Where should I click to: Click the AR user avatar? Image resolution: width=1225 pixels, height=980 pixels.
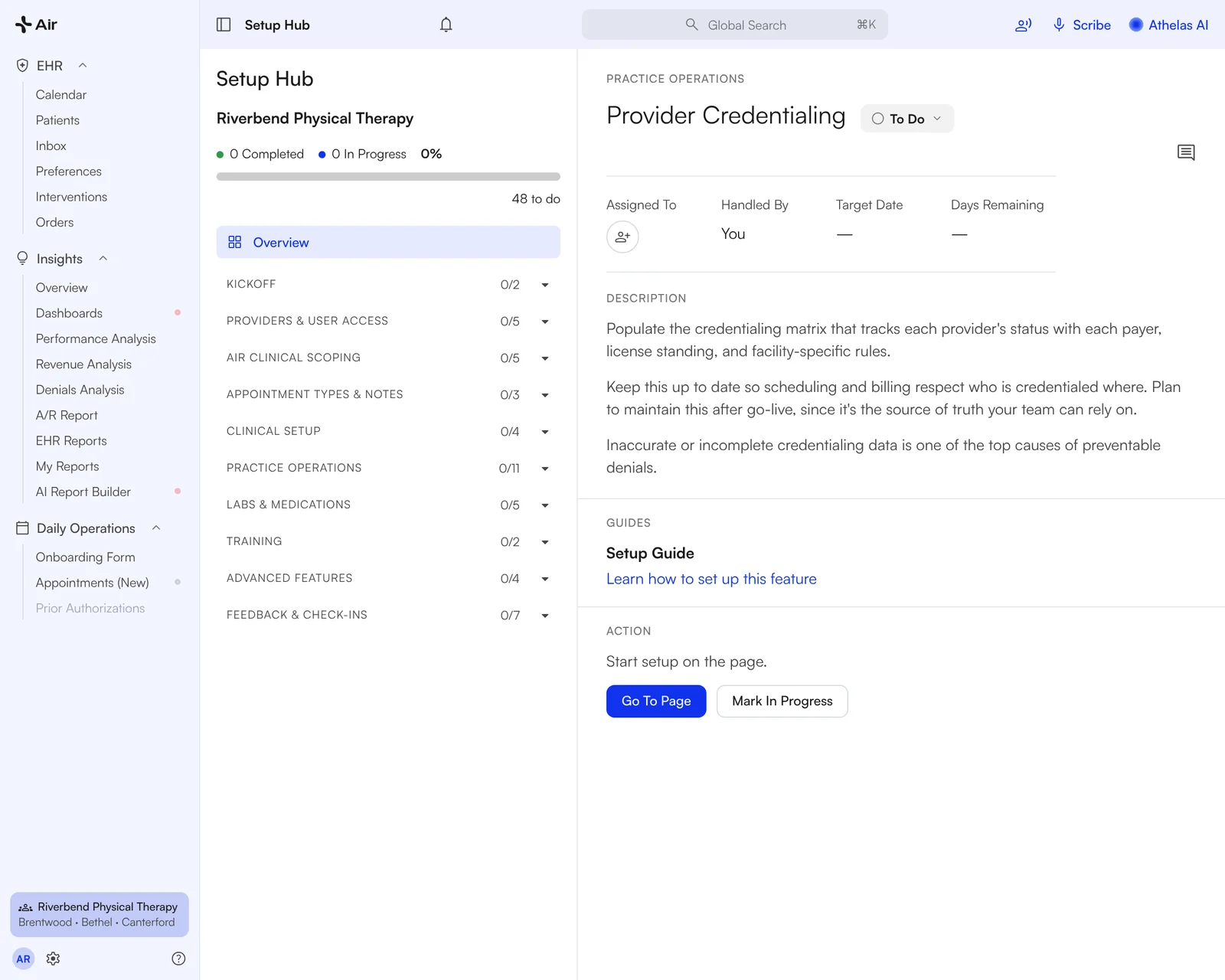coord(24,959)
